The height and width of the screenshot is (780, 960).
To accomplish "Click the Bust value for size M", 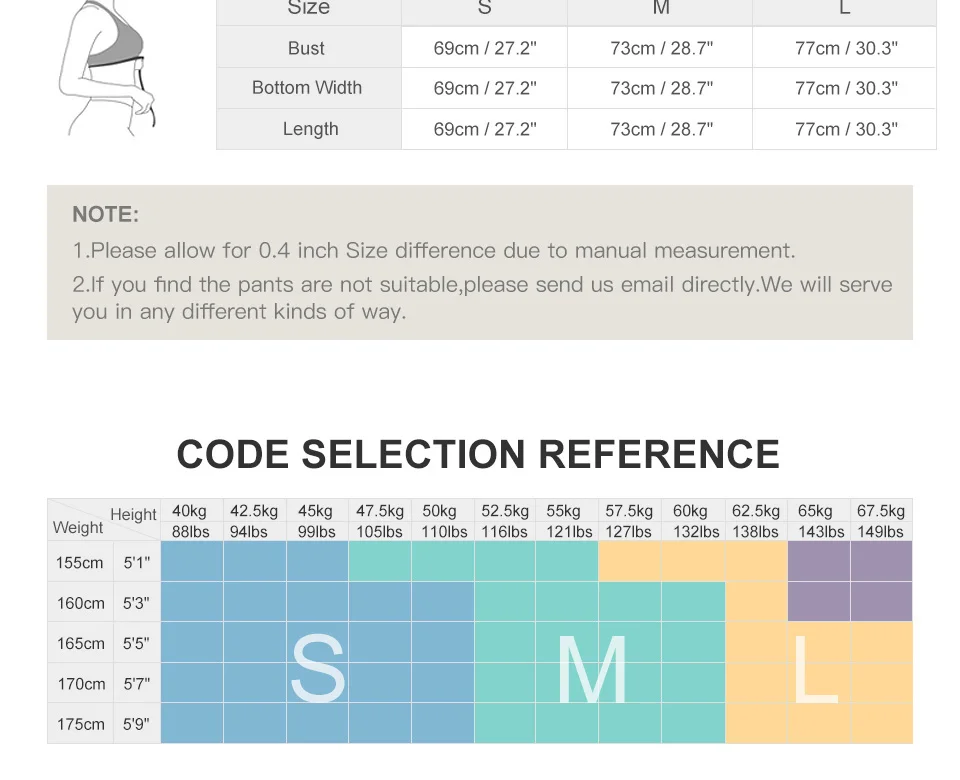I will [661, 48].
